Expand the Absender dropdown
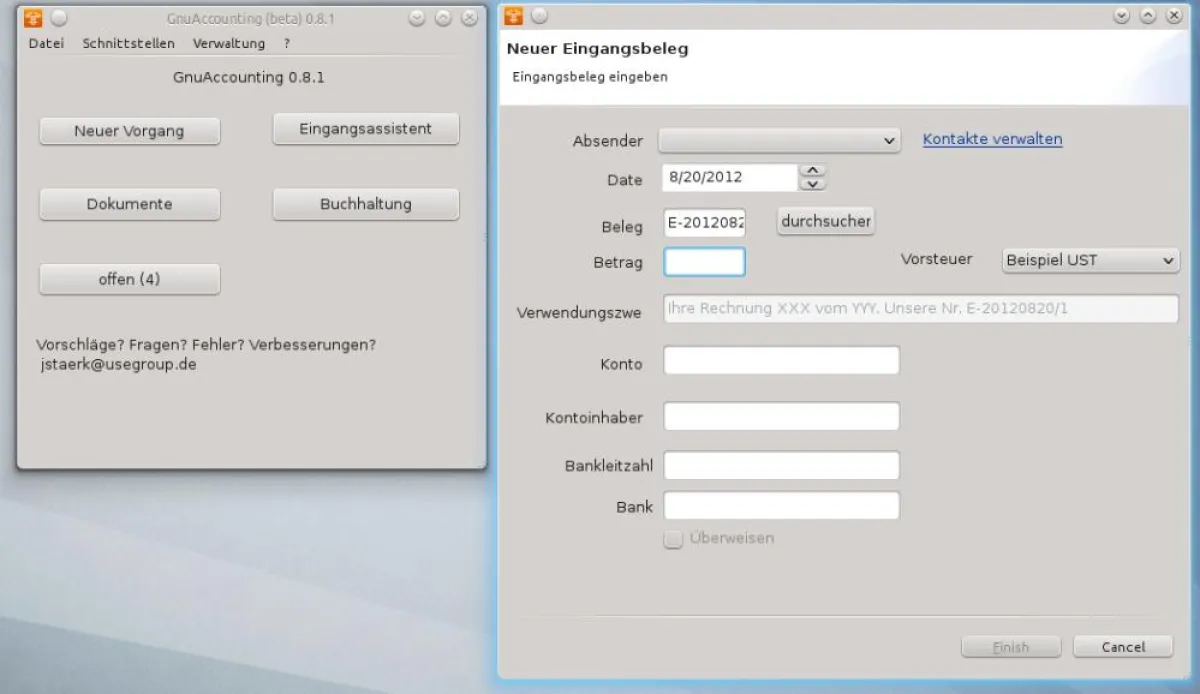This screenshot has width=1200, height=694. (780, 141)
